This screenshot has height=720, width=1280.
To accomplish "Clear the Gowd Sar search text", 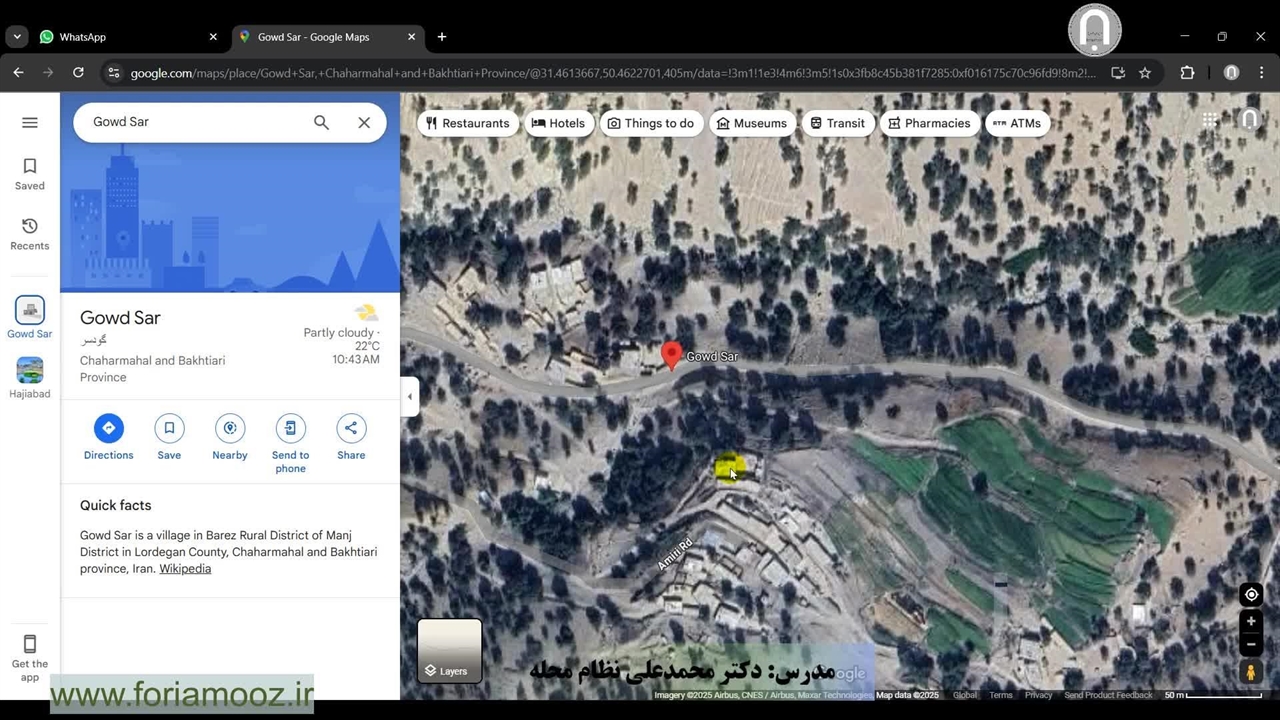I will pyautogui.click(x=364, y=122).
